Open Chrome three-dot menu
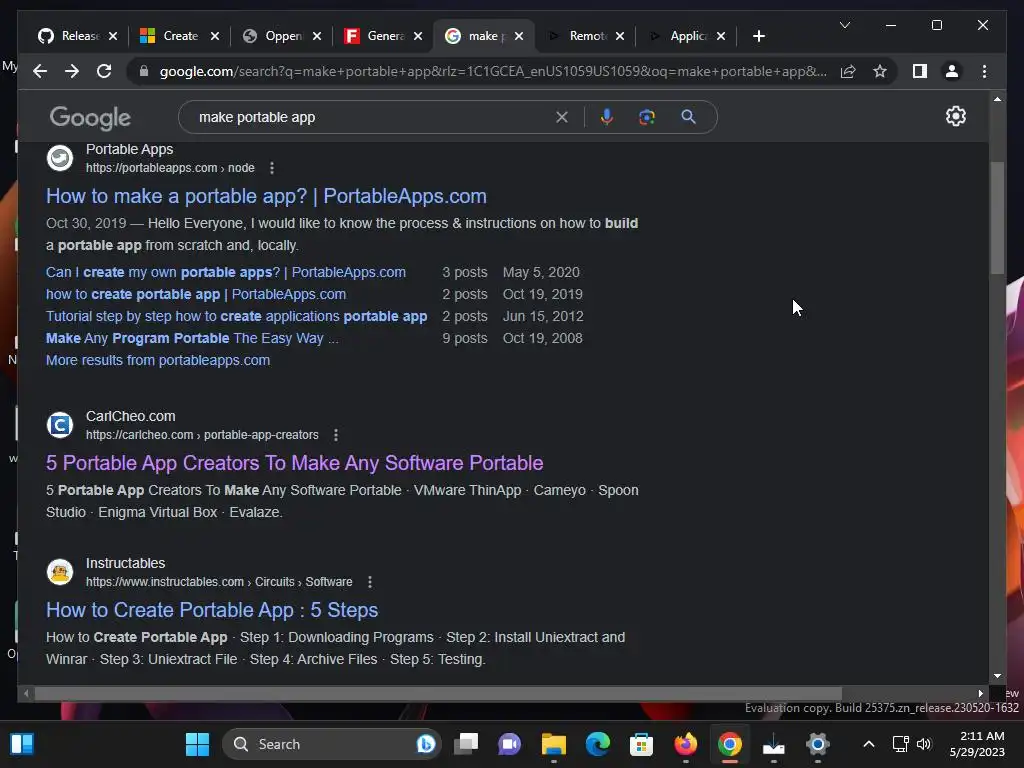 [x=984, y=71]
